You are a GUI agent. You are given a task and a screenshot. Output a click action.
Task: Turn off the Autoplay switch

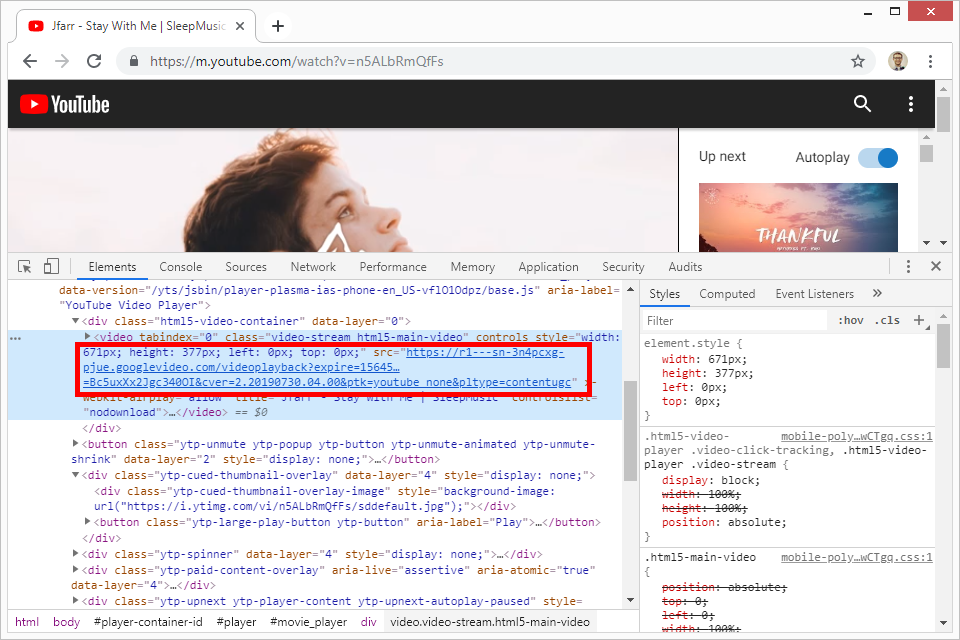[877, 158]
